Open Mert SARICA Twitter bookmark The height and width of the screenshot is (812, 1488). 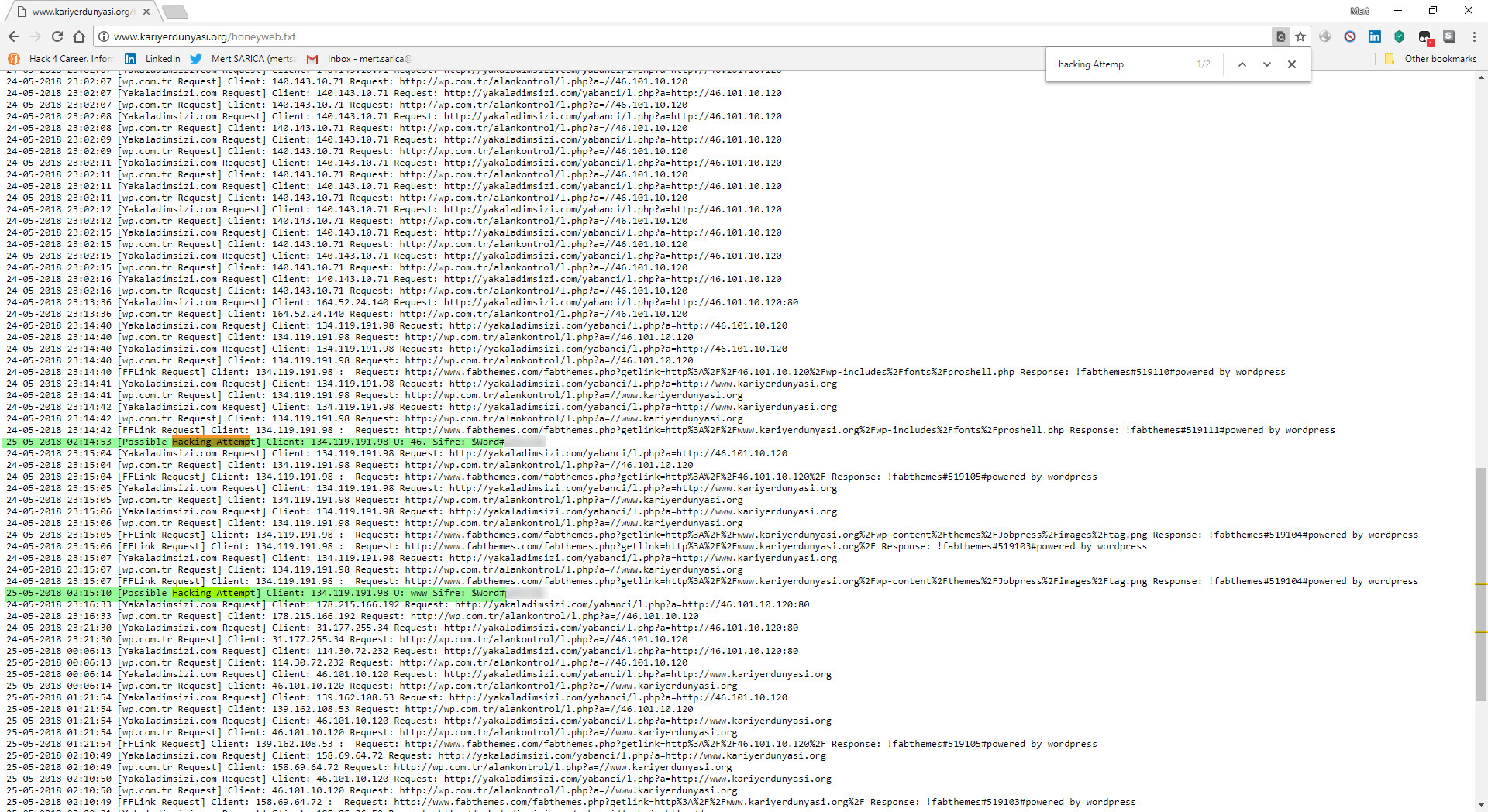pyautogui.click(x=242, y=59)
